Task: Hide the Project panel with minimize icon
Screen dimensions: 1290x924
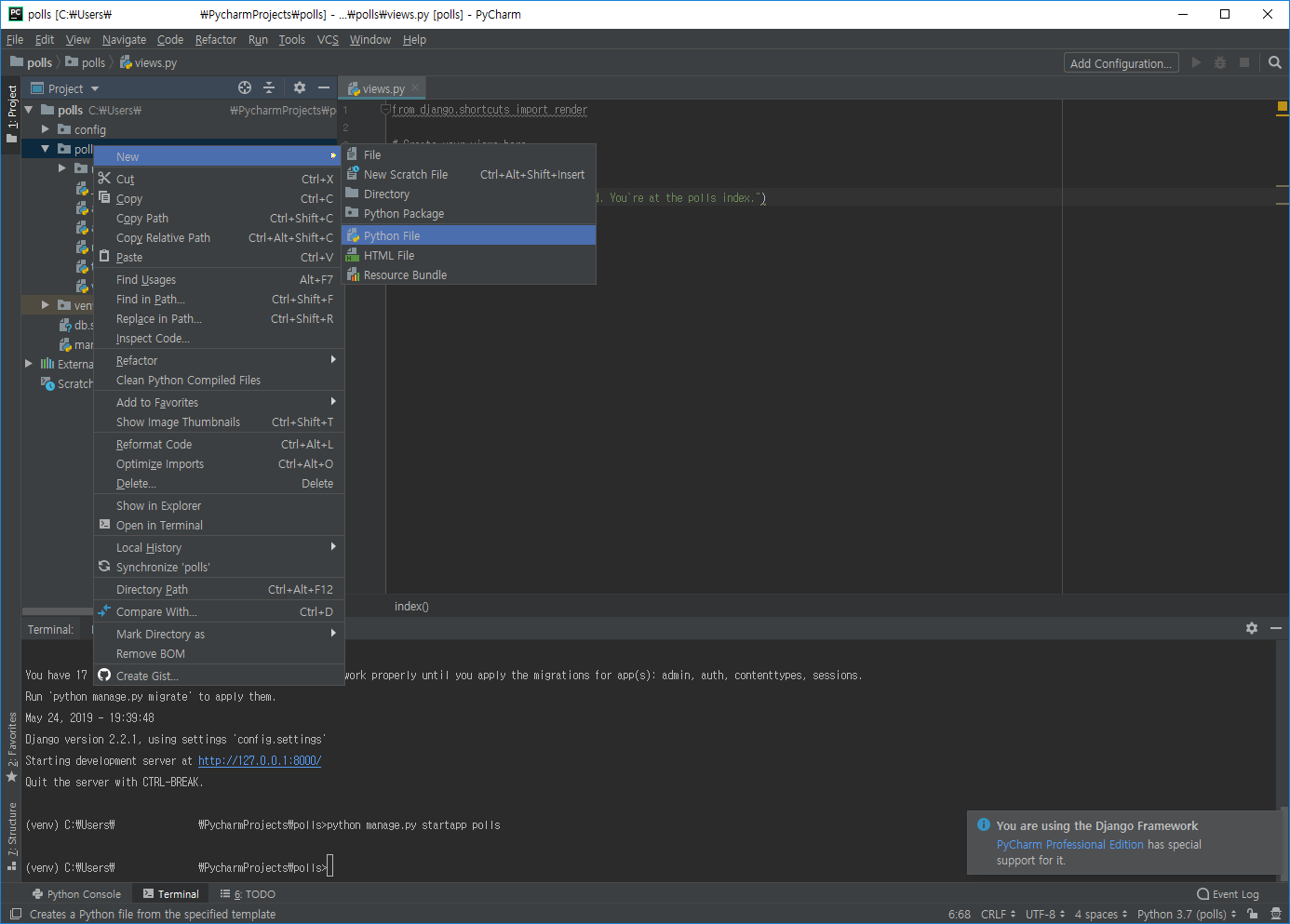Action: point(324,87)
